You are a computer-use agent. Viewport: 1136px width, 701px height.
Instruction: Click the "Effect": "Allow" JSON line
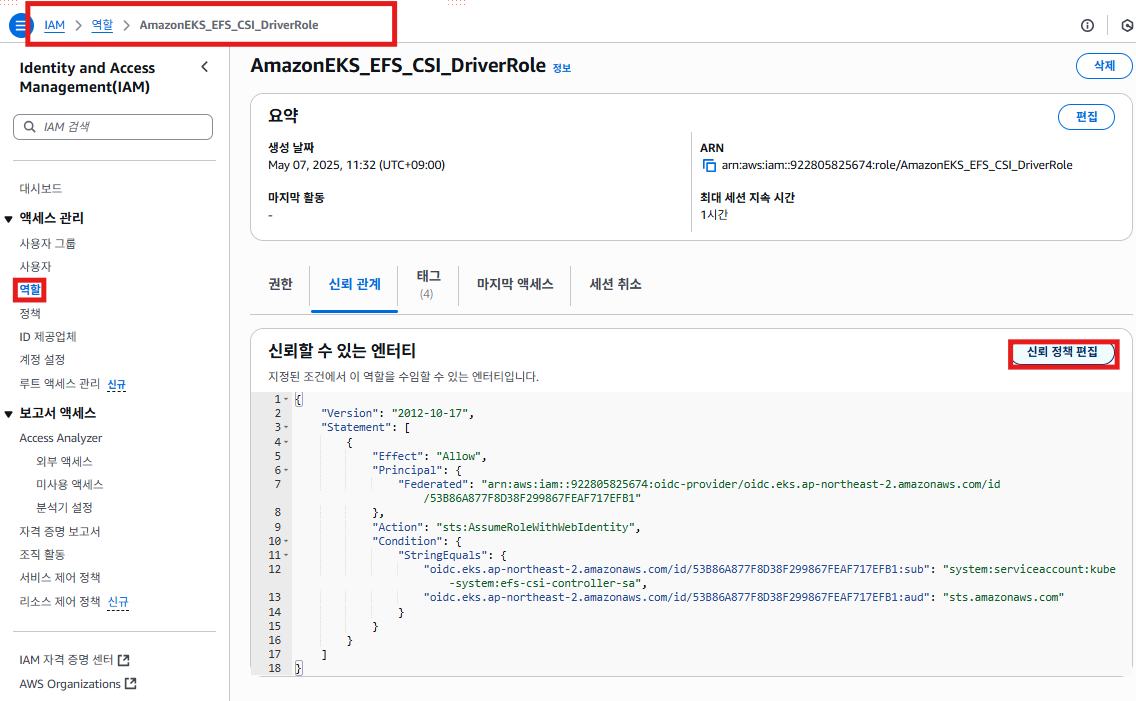[x=430, y=456]
